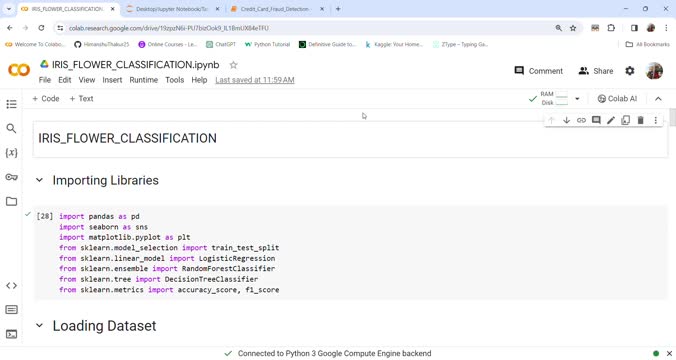The width and height of the screenshot is (676, 360).
Task: Open All Bookmarks folder
Action: 648,44
